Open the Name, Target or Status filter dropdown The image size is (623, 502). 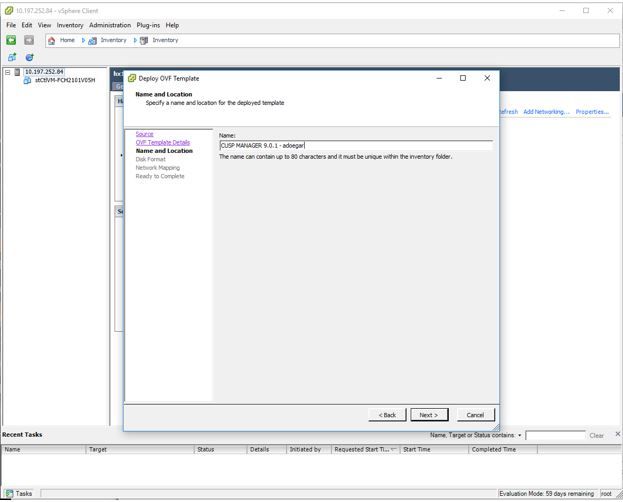pos(519,436)
